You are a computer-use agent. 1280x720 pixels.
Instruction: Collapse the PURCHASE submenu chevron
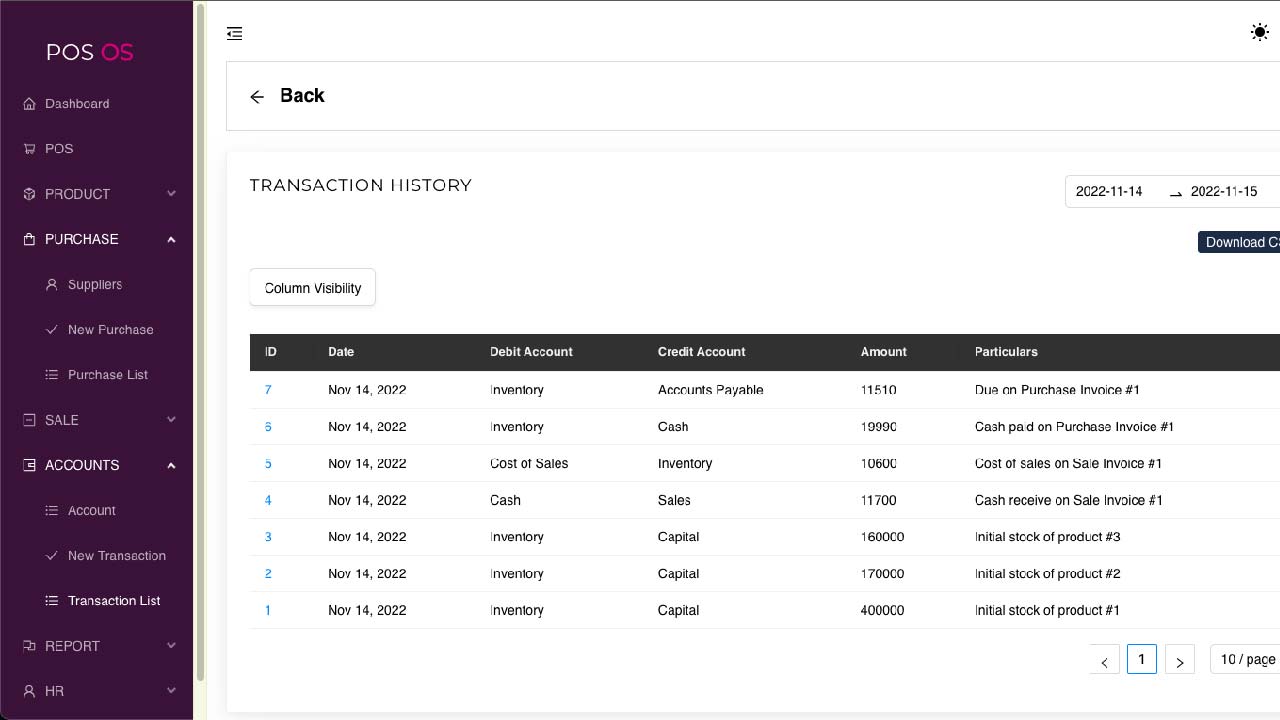click(171, 240)
